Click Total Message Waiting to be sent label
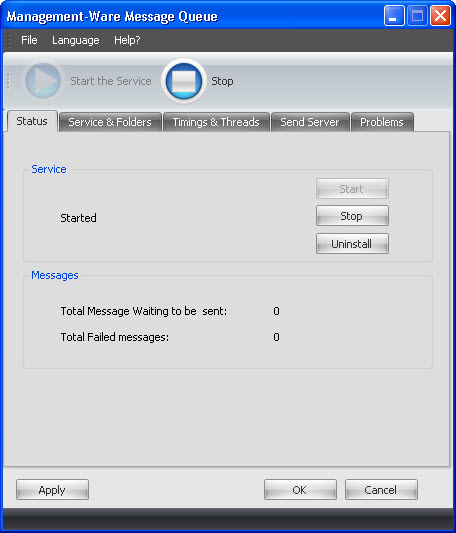This screenshot has width=456, height=533. click(143, 311)
